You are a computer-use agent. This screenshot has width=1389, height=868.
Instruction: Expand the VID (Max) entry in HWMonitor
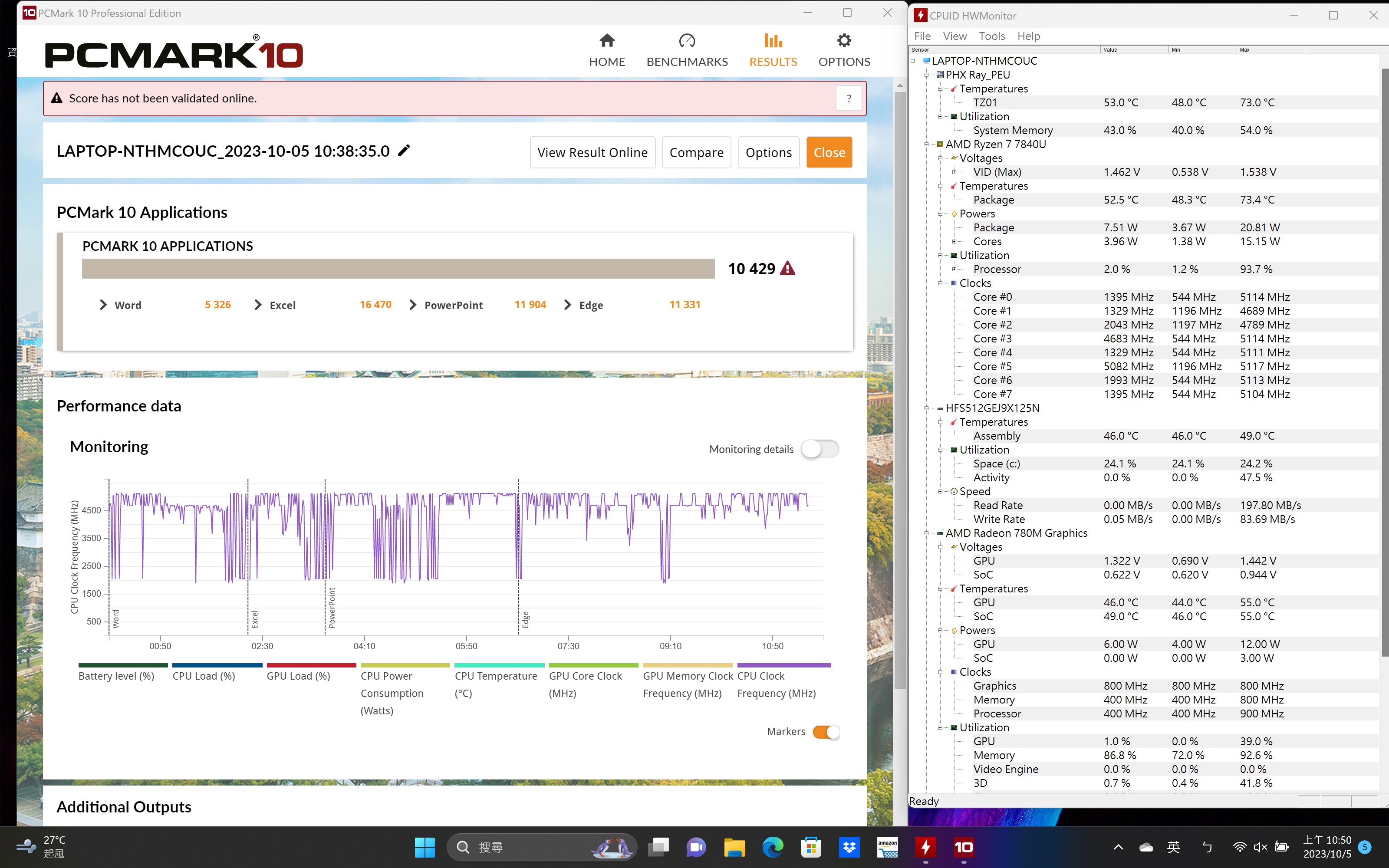point(954,172)
